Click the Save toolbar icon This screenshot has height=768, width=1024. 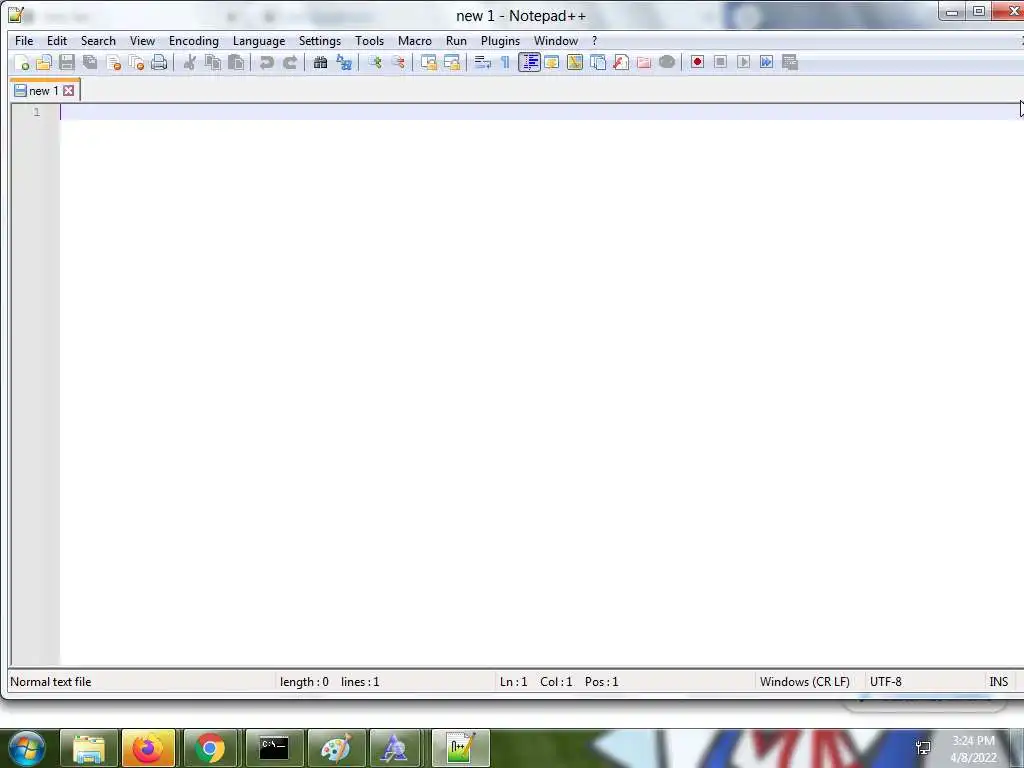coord(67,63)
